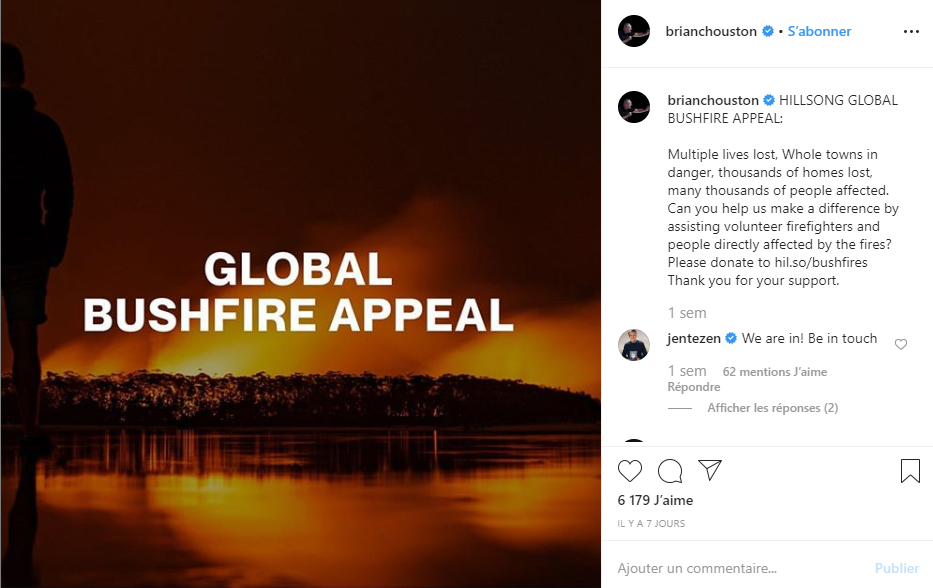Open the IL Y A 7 JOURS timestamp
This screenshot has width=933, height=588.
click(x=651, y=524)
